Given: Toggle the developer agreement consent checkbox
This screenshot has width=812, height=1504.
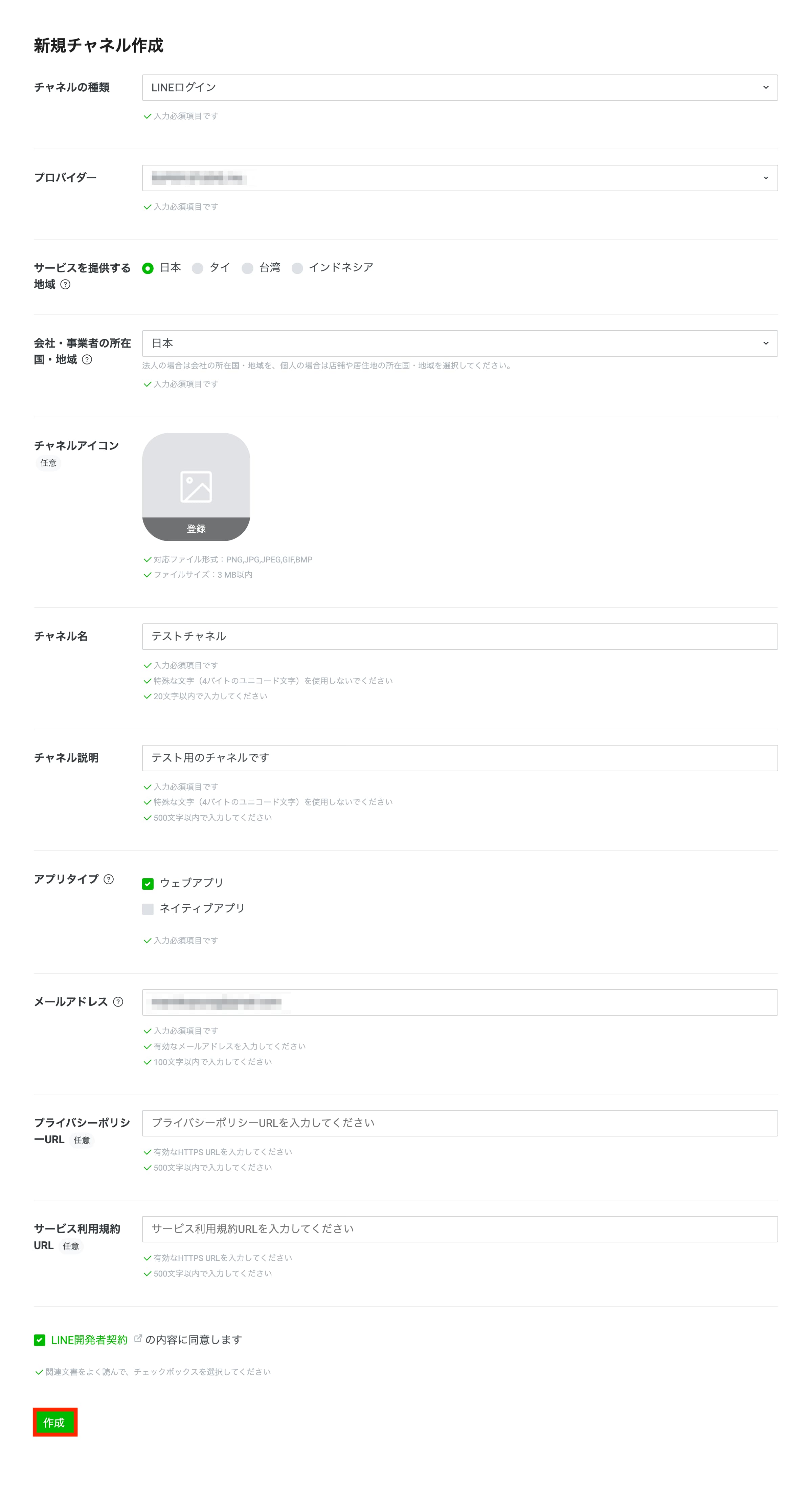Looking at the screenshot, I should [x=40, y=1340].
